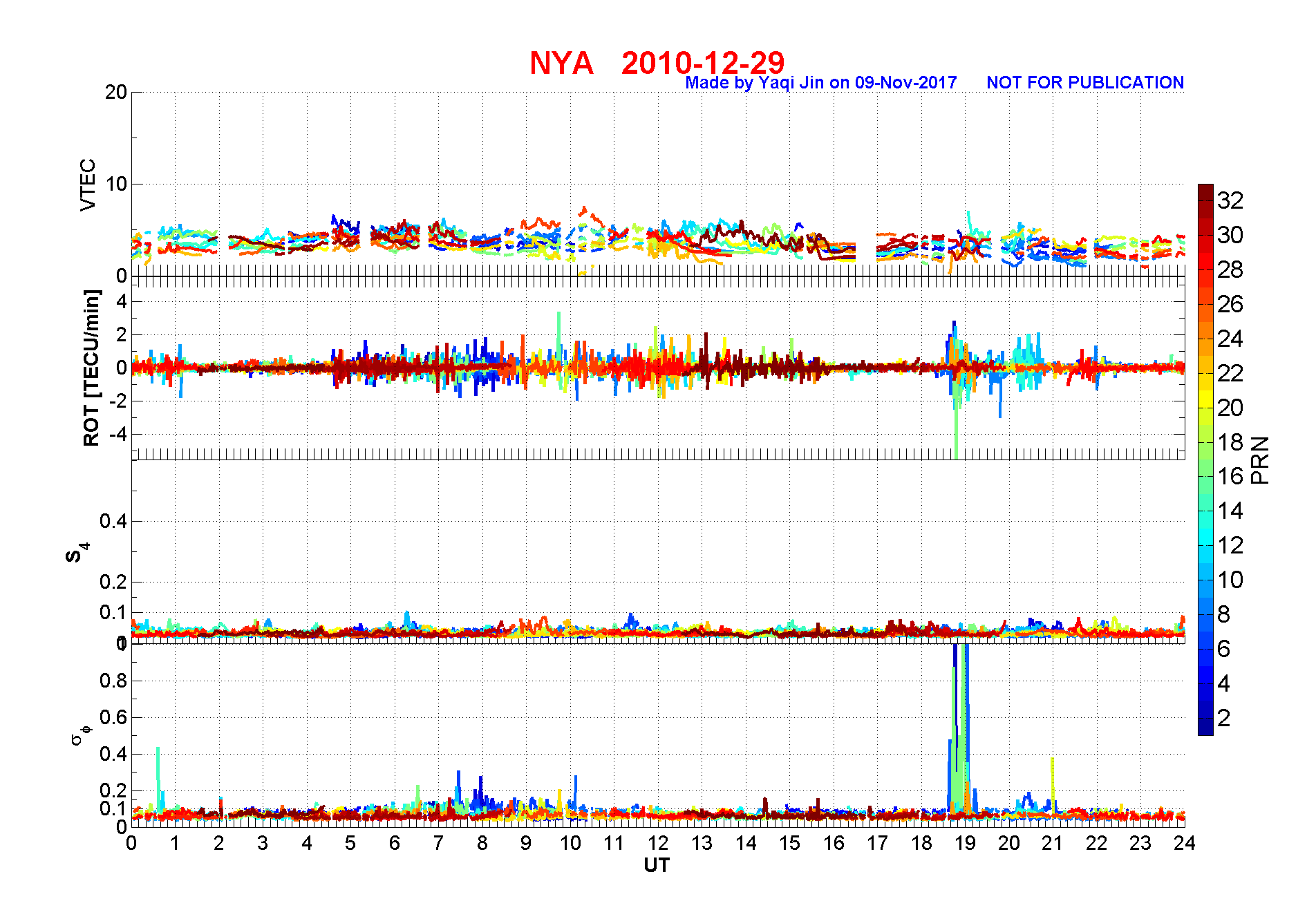Screen dimensions: 1316x919
Task: Click the colorbar tick label 22
Action: pyautogui.click(x=1230, y=373)
